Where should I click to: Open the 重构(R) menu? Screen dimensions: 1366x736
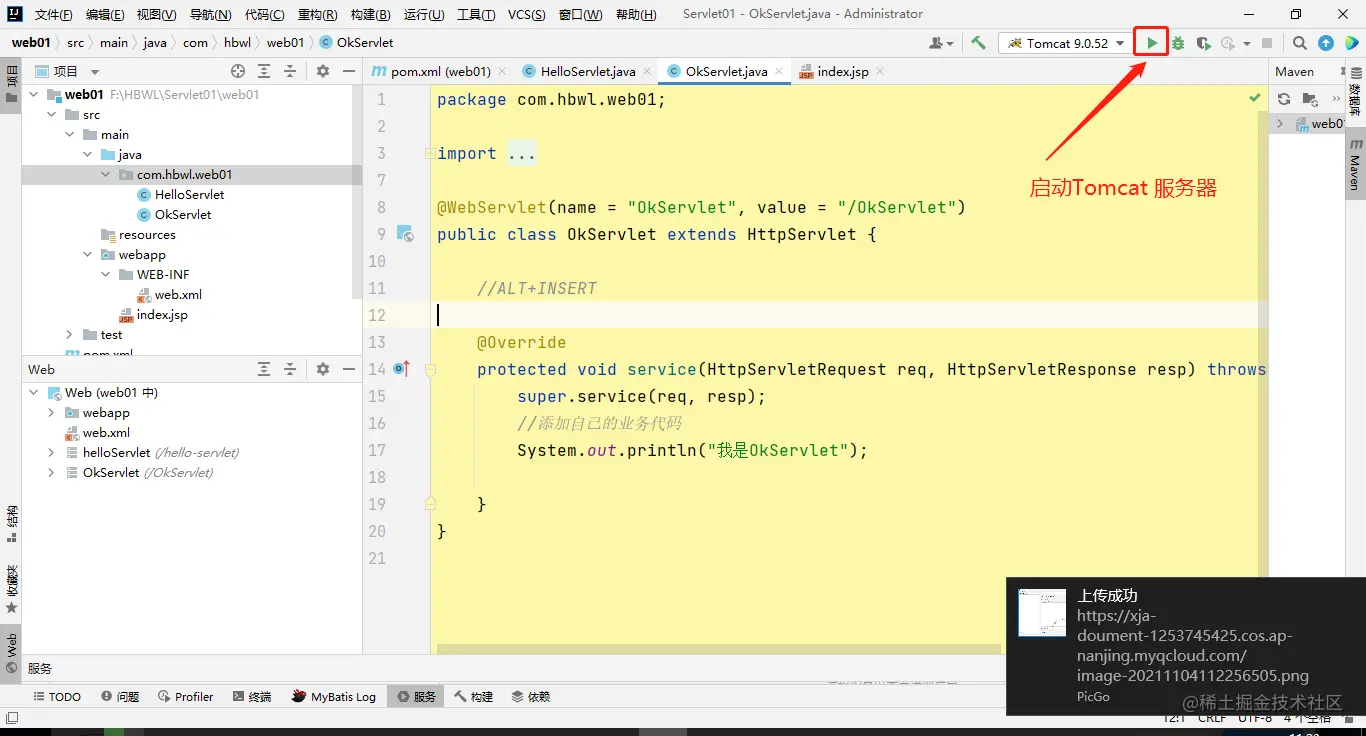coord(317,15)
